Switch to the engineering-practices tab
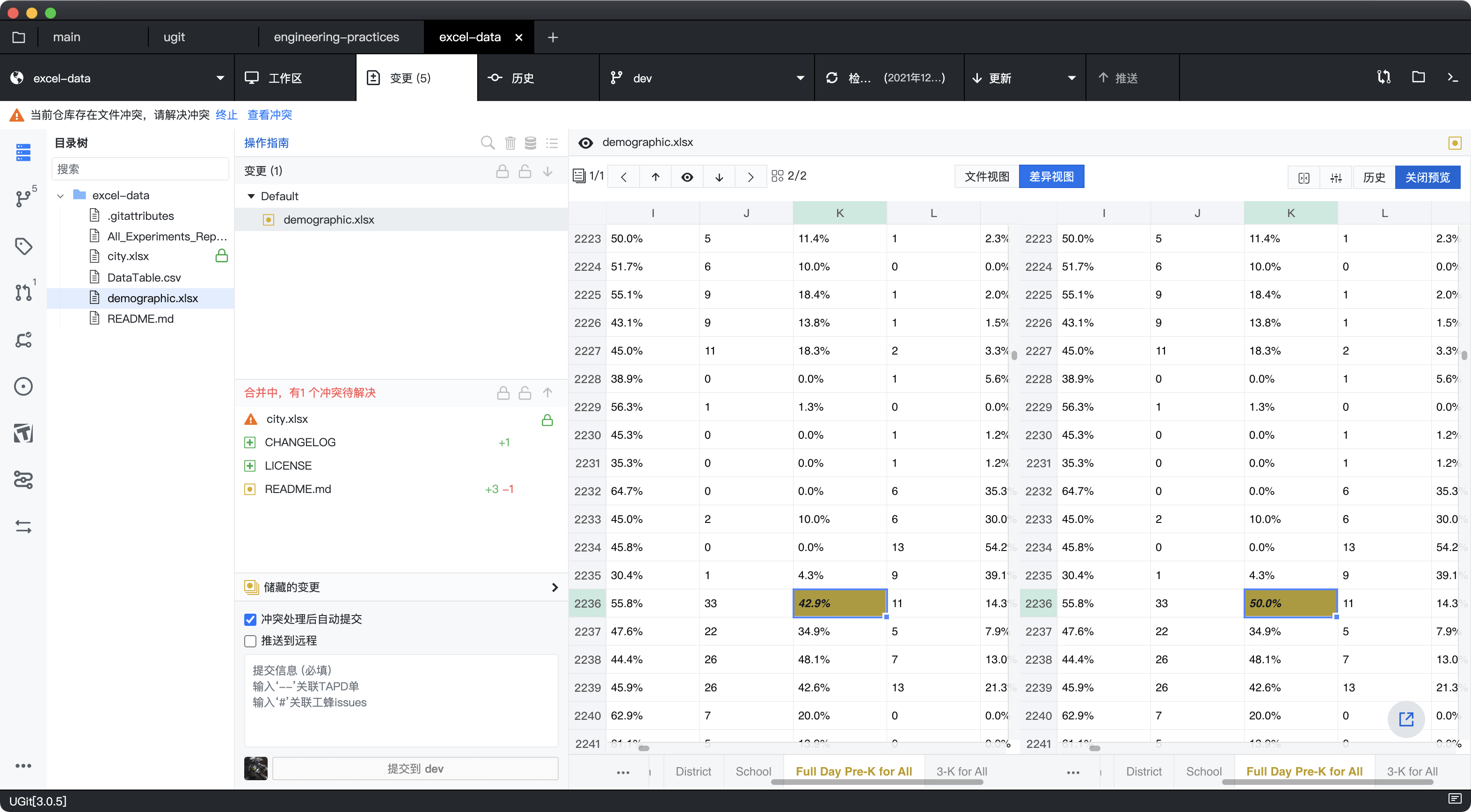Viewport: 1471px width, 812px height. pos(336,37)
